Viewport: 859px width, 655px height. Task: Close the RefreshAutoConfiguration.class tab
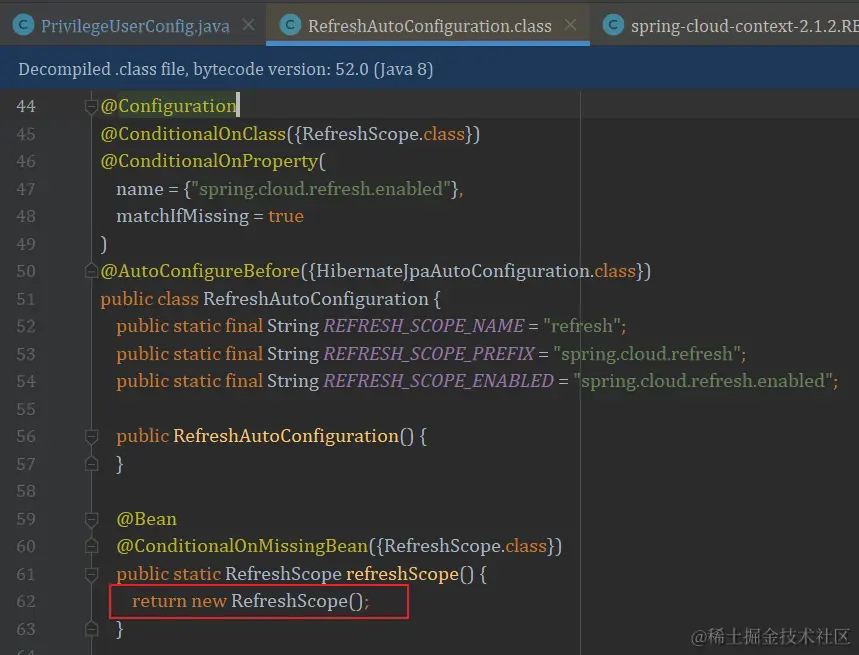click(570, 25)
